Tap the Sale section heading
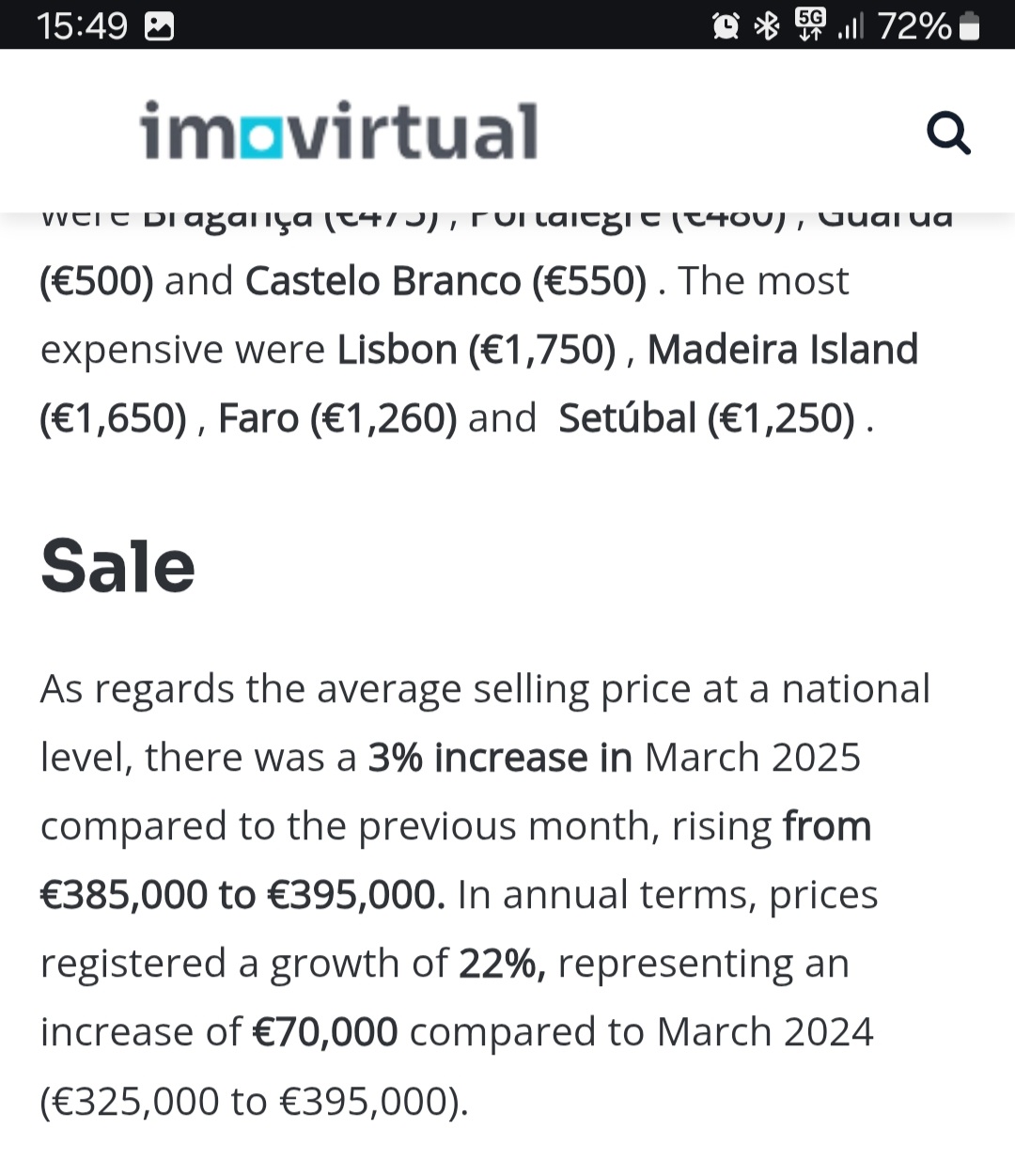Screen dimensions: 1015x1176 117,566
